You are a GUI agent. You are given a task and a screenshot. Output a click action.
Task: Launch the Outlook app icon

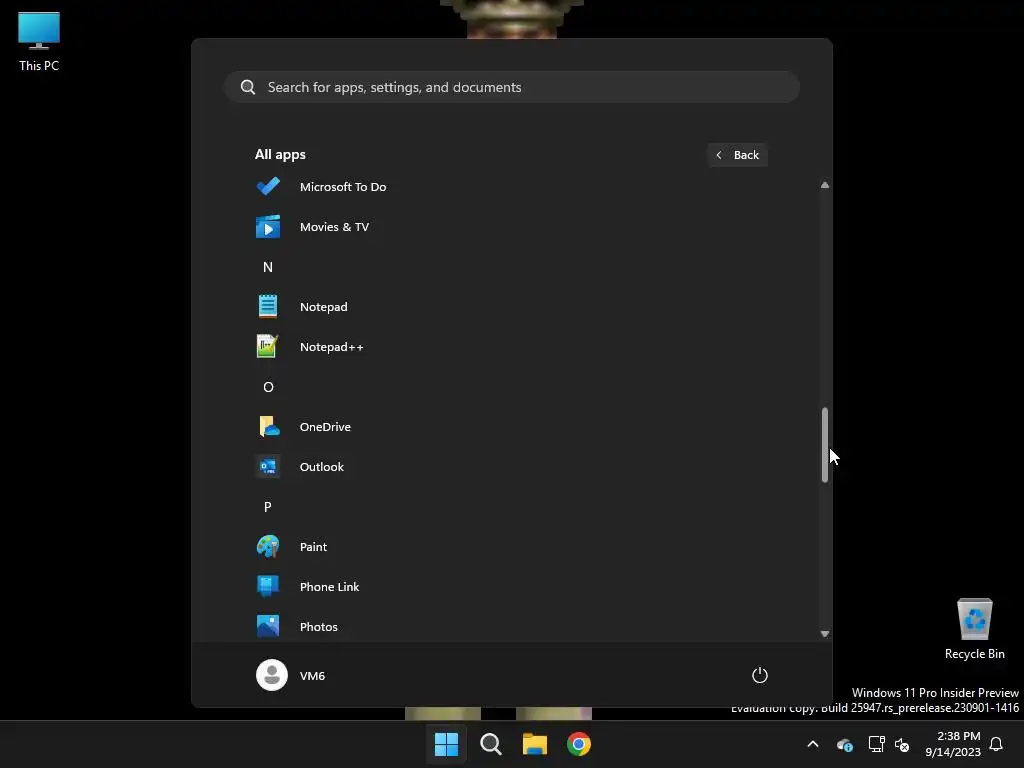coord(268,466)
